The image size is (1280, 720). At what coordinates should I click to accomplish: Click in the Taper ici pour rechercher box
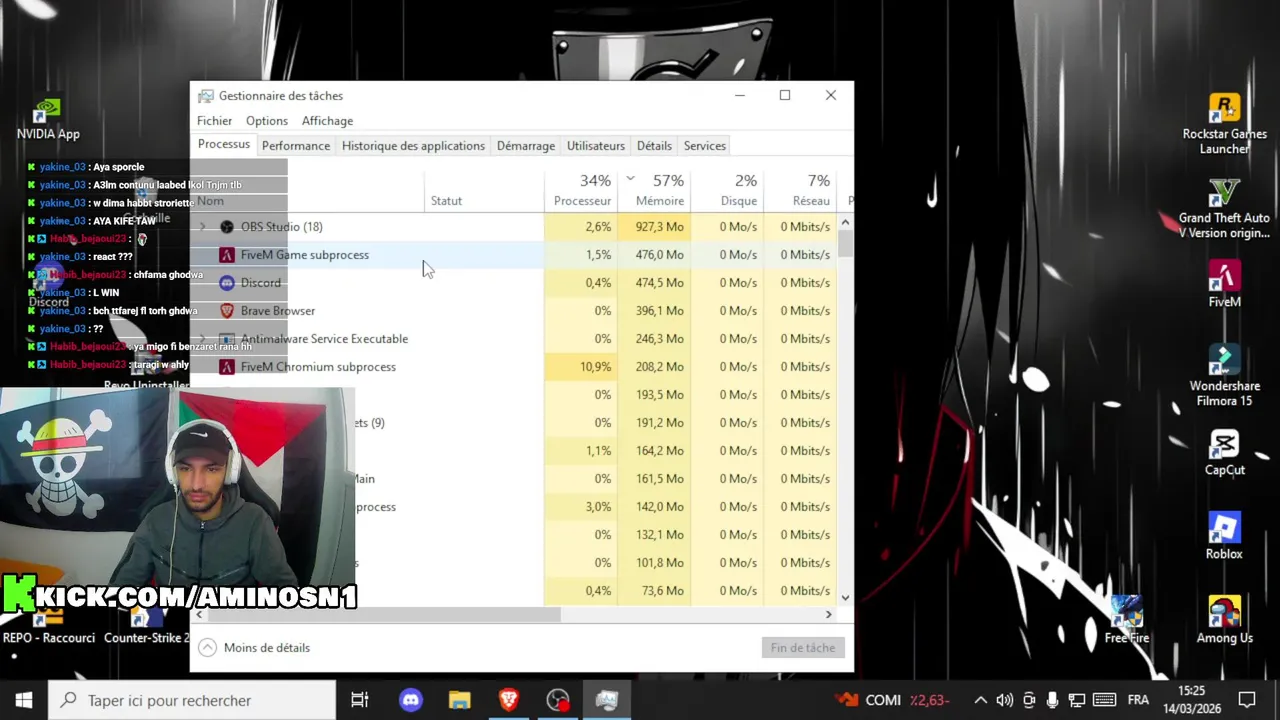[192, 700]
